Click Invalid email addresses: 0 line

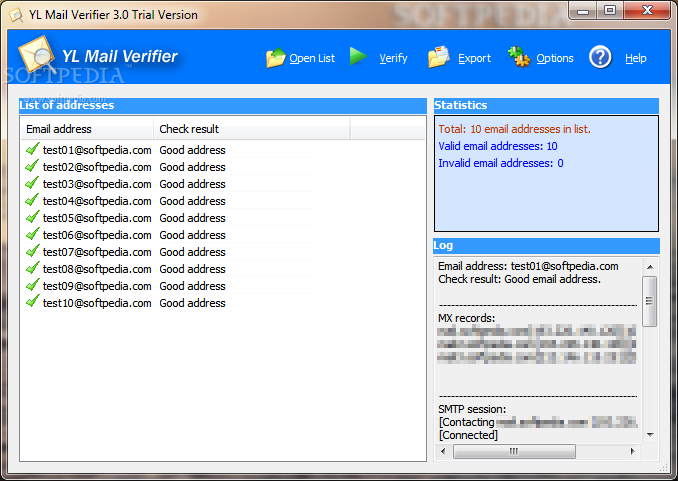[x=501, y=163]
